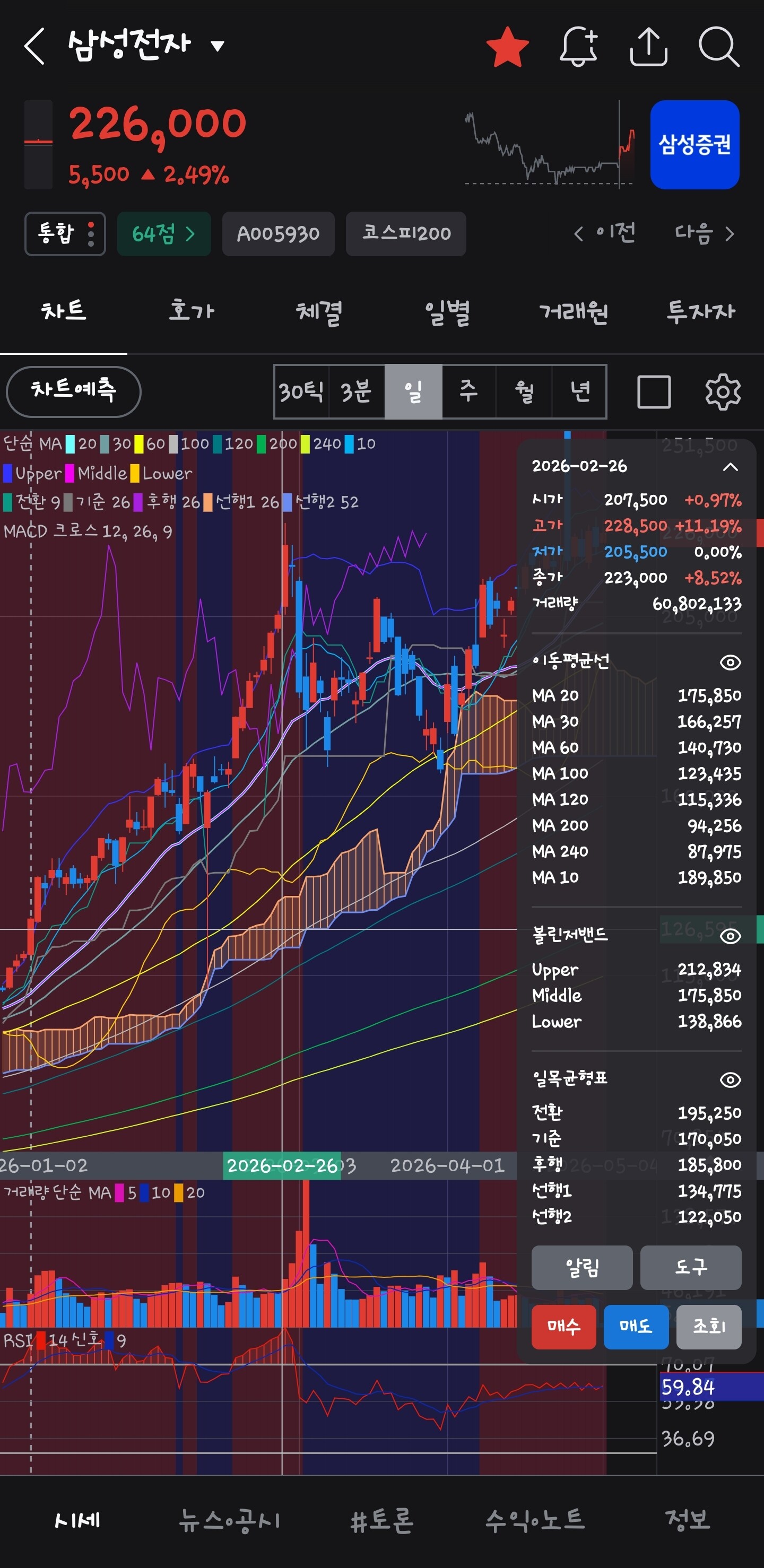Viewport: 764px width, 1568px height.
Task: Open the 정보 bottom navigation tab
Action: (688, 1520)
